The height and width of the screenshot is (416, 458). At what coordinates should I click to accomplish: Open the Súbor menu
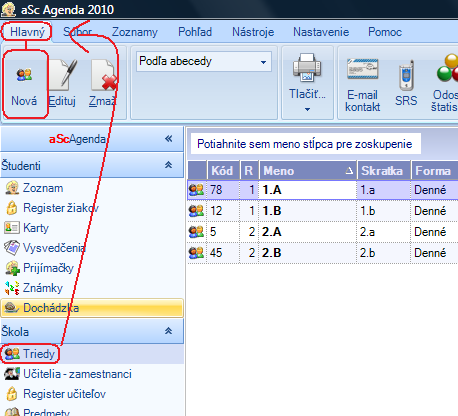point(78,32)
